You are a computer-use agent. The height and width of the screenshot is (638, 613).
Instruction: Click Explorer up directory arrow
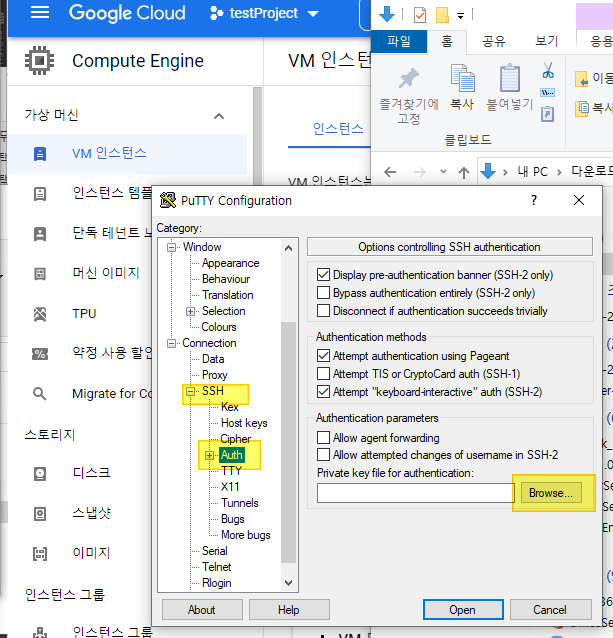(x=464, y=172)
